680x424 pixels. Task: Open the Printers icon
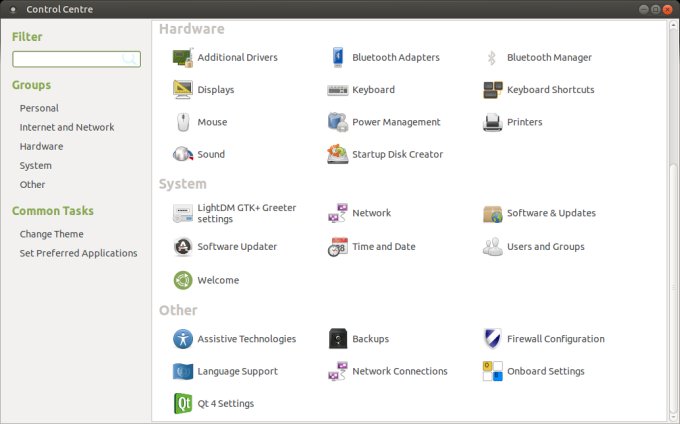493,122
